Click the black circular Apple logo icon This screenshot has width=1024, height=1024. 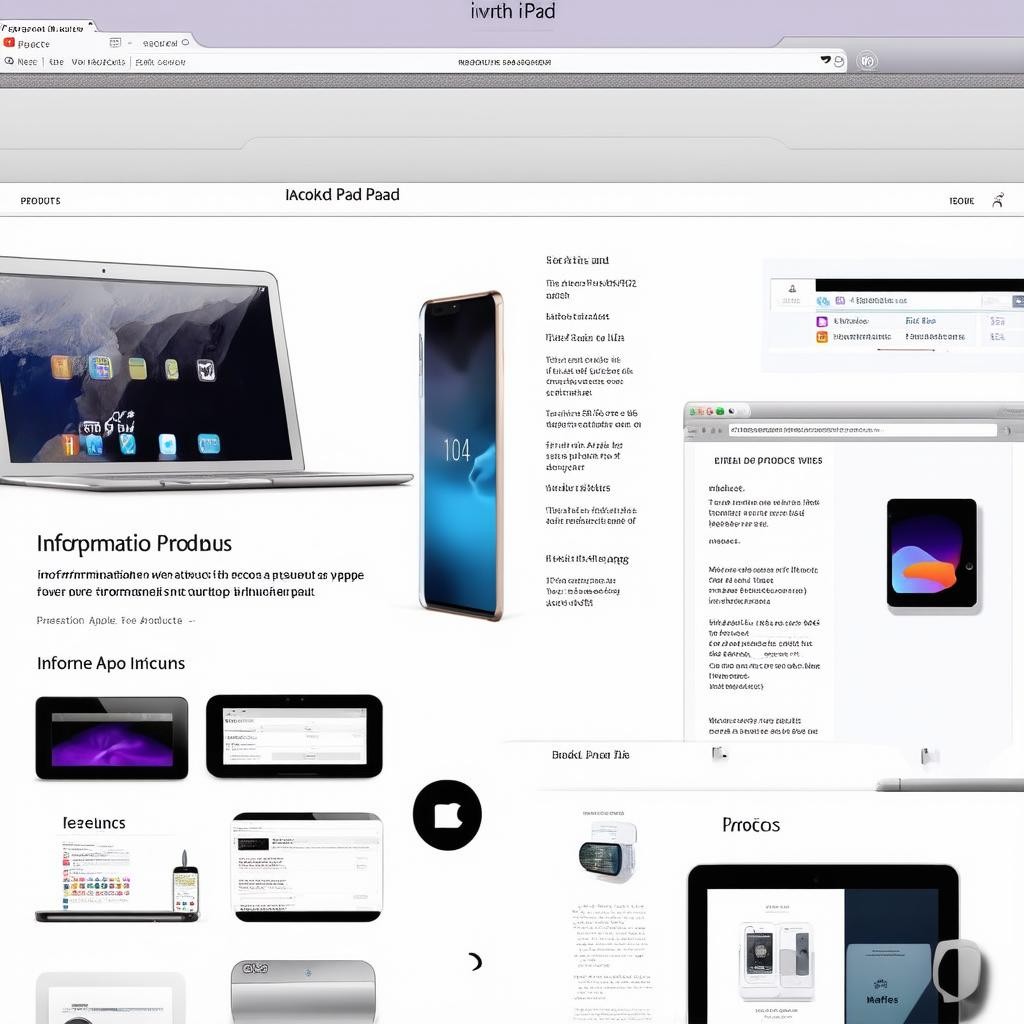pos(447,815)
